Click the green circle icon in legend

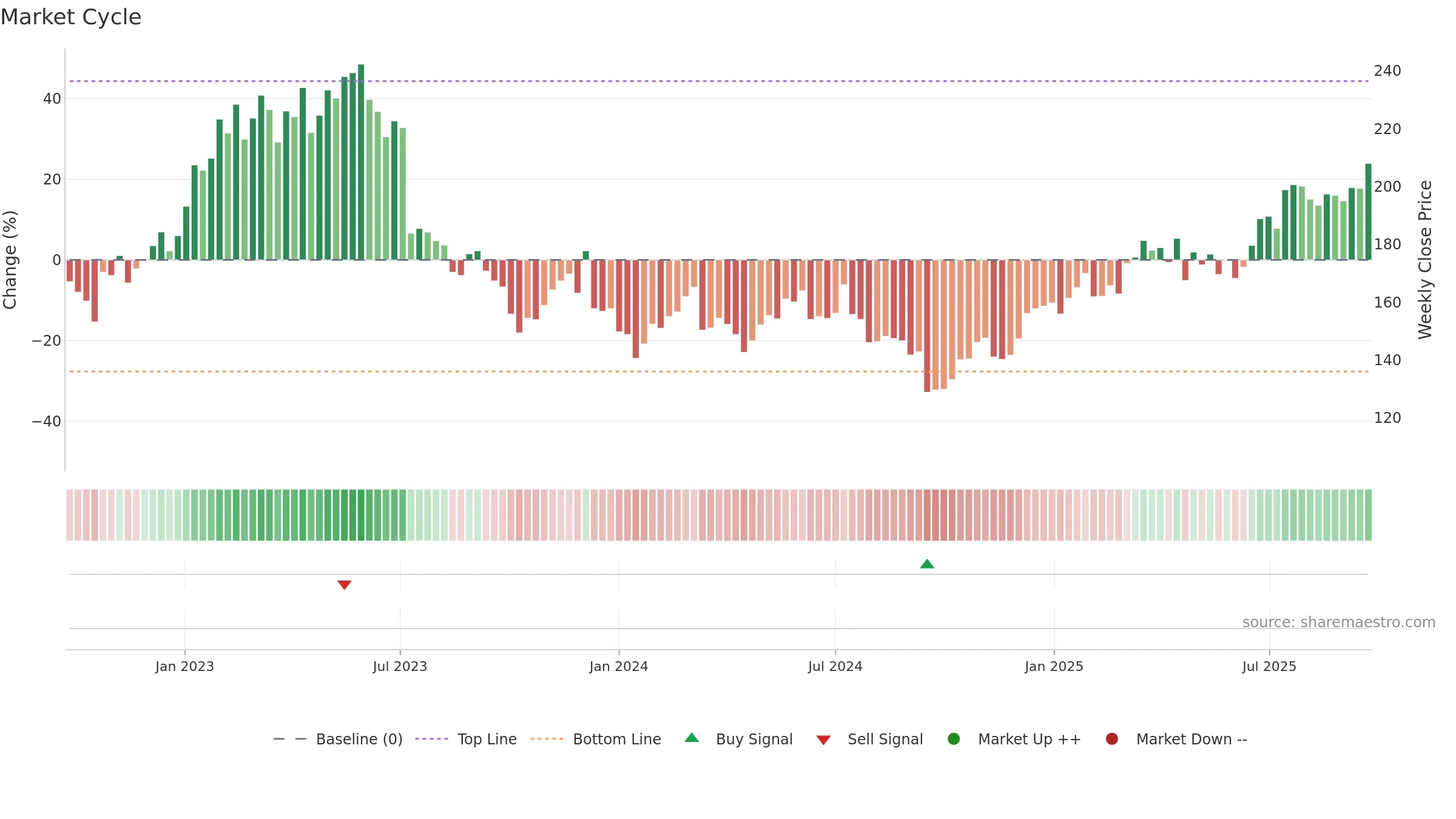pyautogui.click(x=954, y=739)
